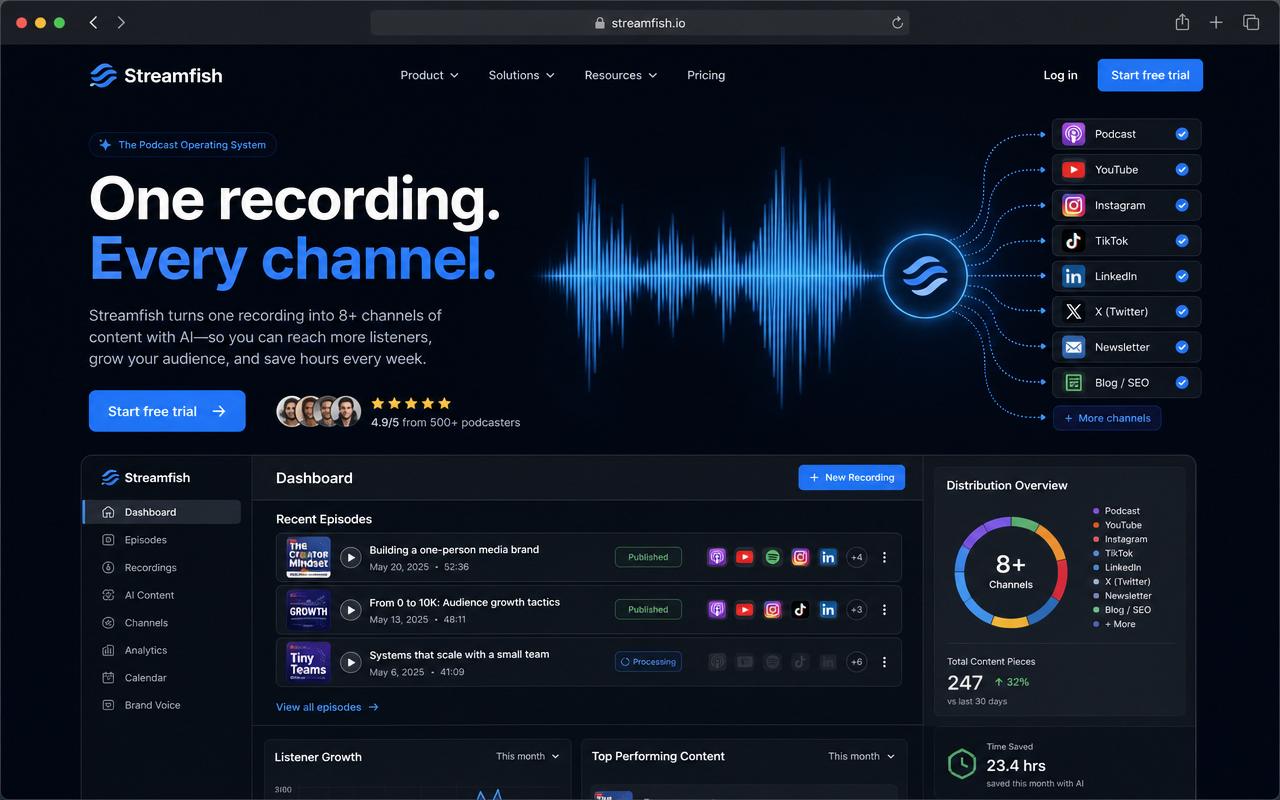Image resolution: width=1280 pixels, height=800 pixels.
Task: Click the Log in link
Action: (x=1060, y=75)
